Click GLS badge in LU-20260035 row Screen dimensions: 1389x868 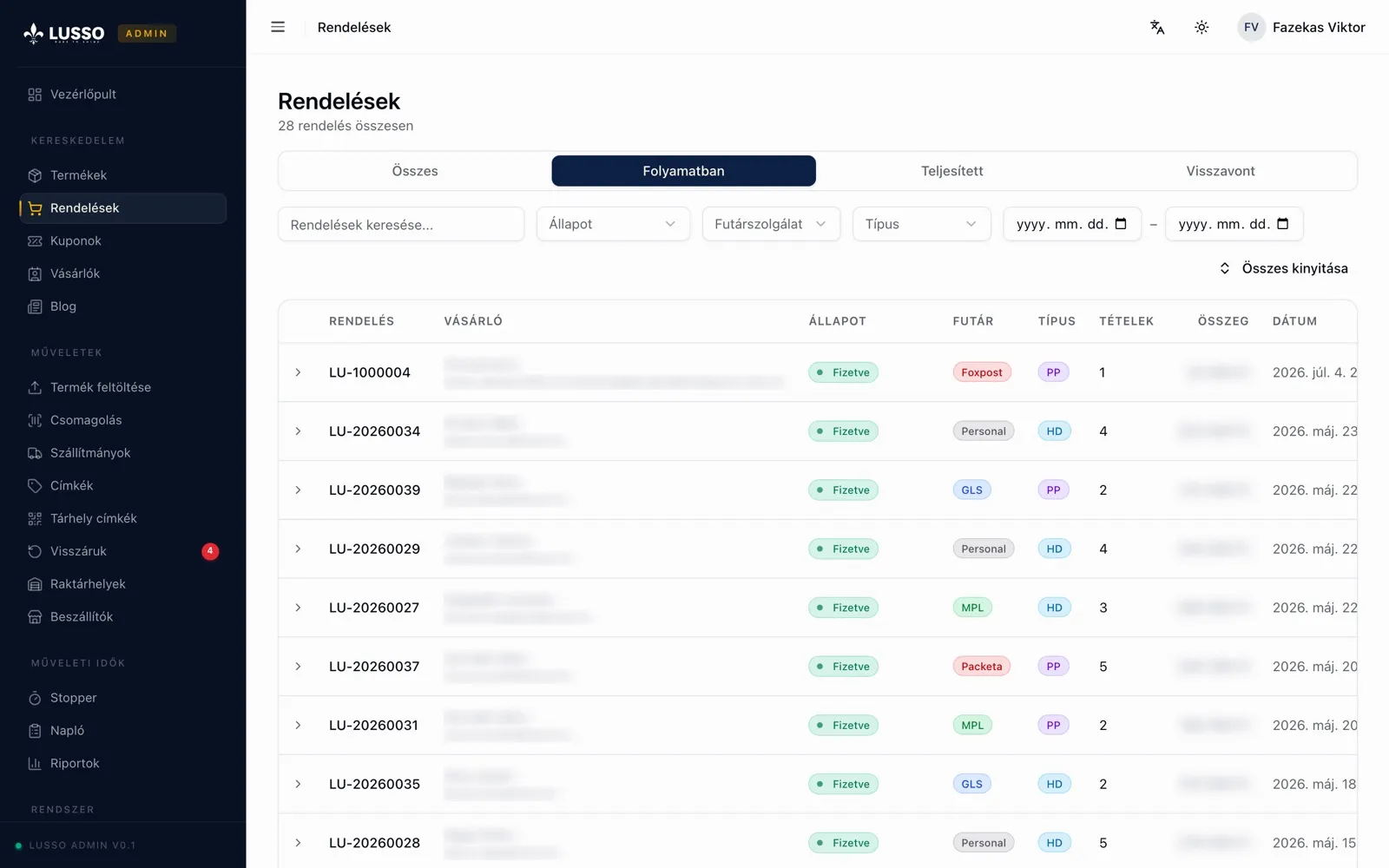coord(971,784)
